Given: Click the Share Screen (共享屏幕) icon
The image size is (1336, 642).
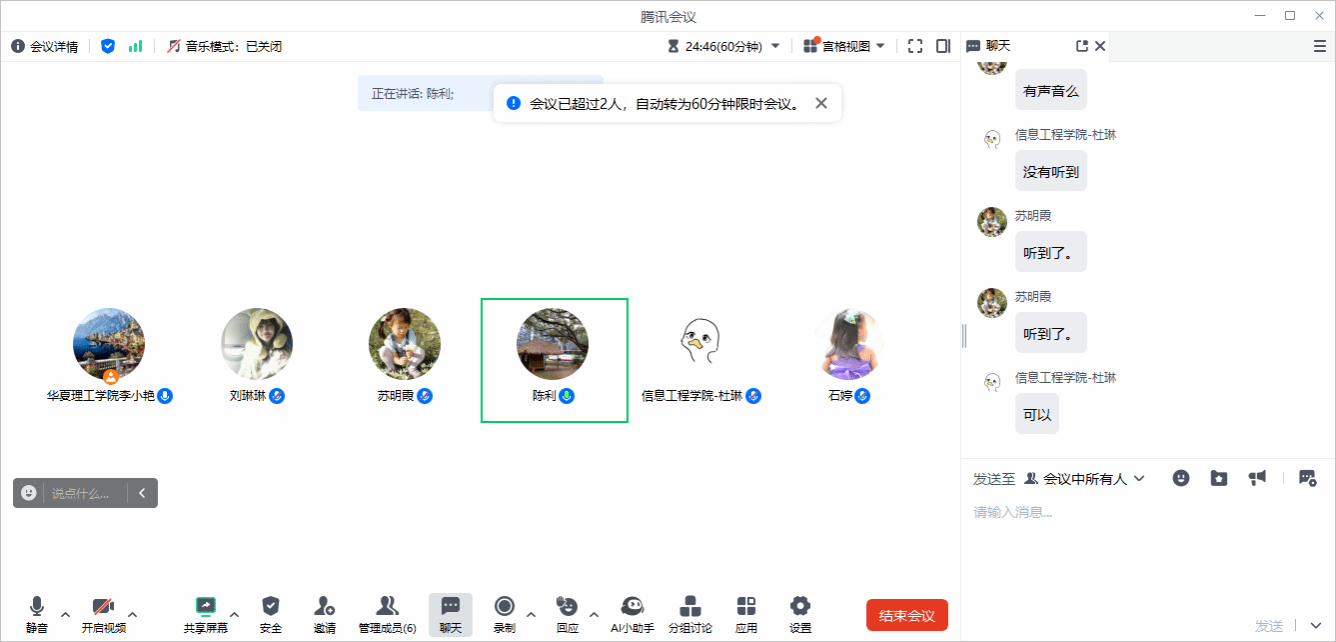Looking at the screenshot, I should [205, 607].
